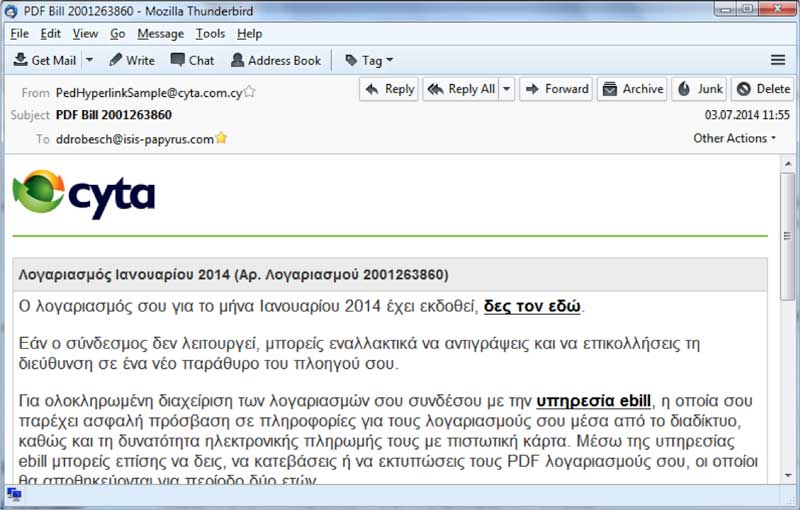Expand the Reply All dropdown arrow
The image size is (800, 510).
click(x=507, y=89)
